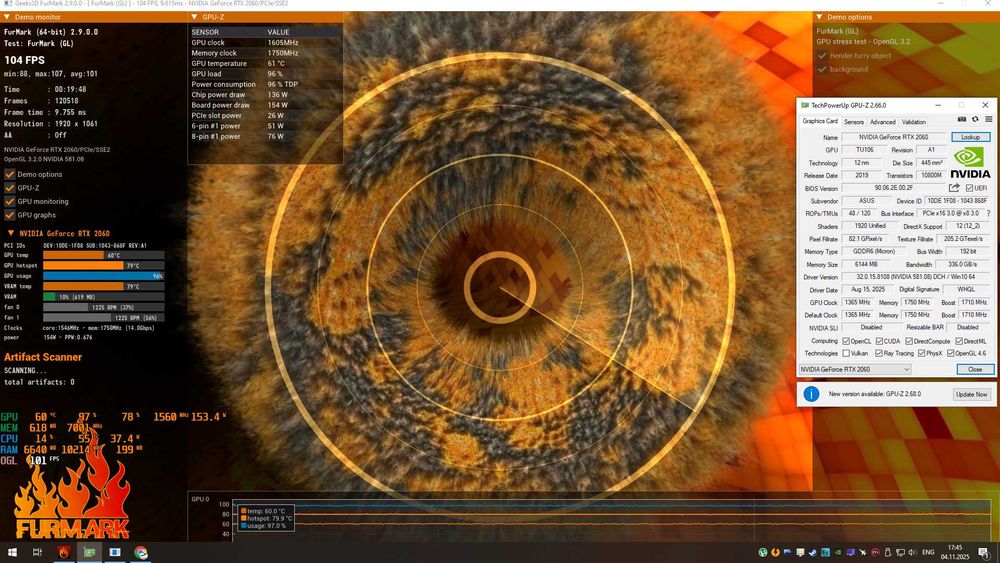The image size is (1000, 563).
Task: Click the blue info icon in update bar
Action: click(x=811, y=394)
